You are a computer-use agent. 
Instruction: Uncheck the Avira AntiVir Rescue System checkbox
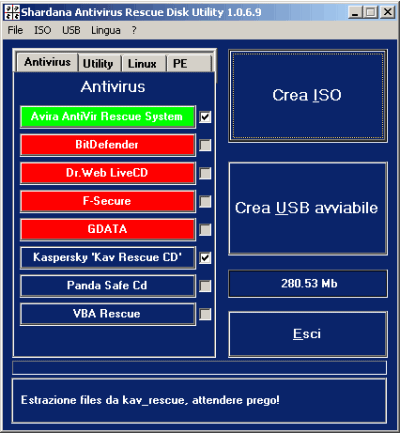click(205, 117)
